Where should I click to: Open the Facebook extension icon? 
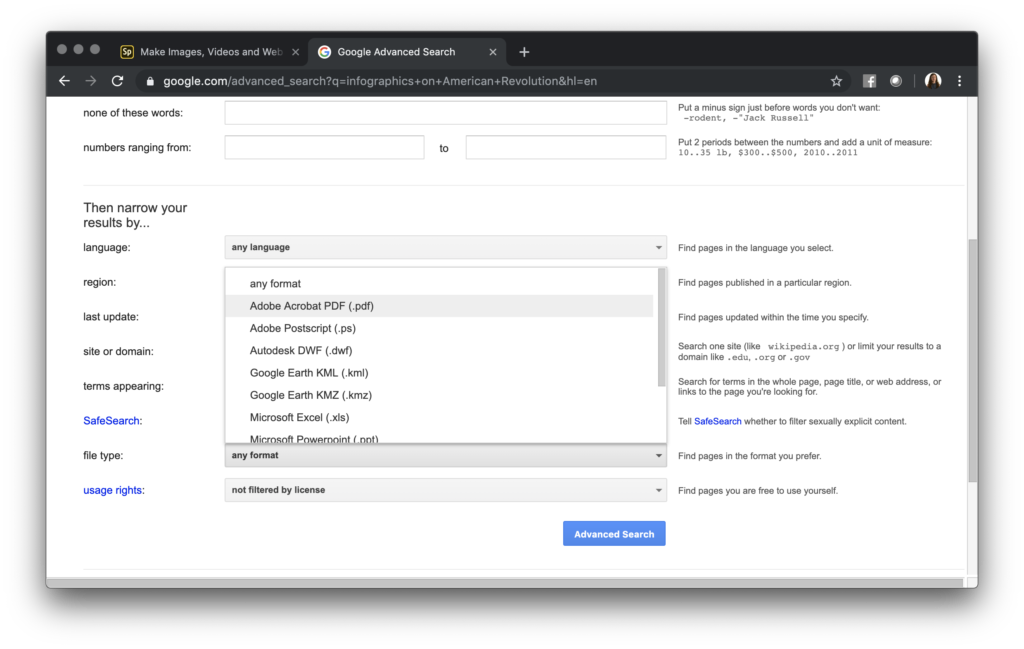pos(869,81)
